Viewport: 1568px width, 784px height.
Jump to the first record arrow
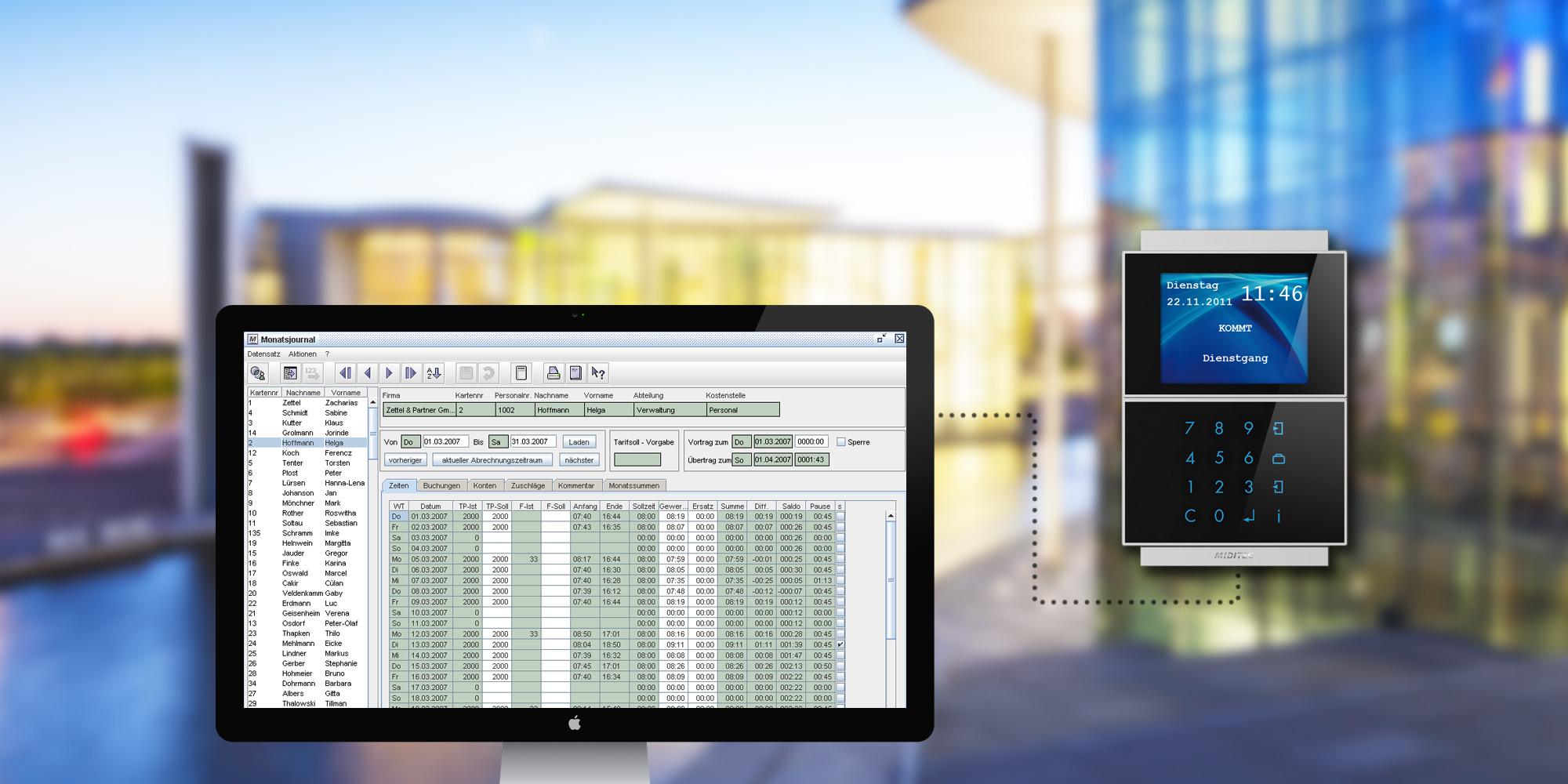345,373
